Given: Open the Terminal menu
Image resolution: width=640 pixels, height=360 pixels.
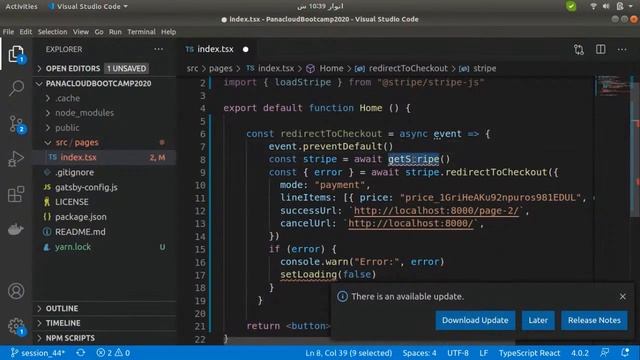Looking at the screenshot, I should pyautogui.click(x=141, y=32).
